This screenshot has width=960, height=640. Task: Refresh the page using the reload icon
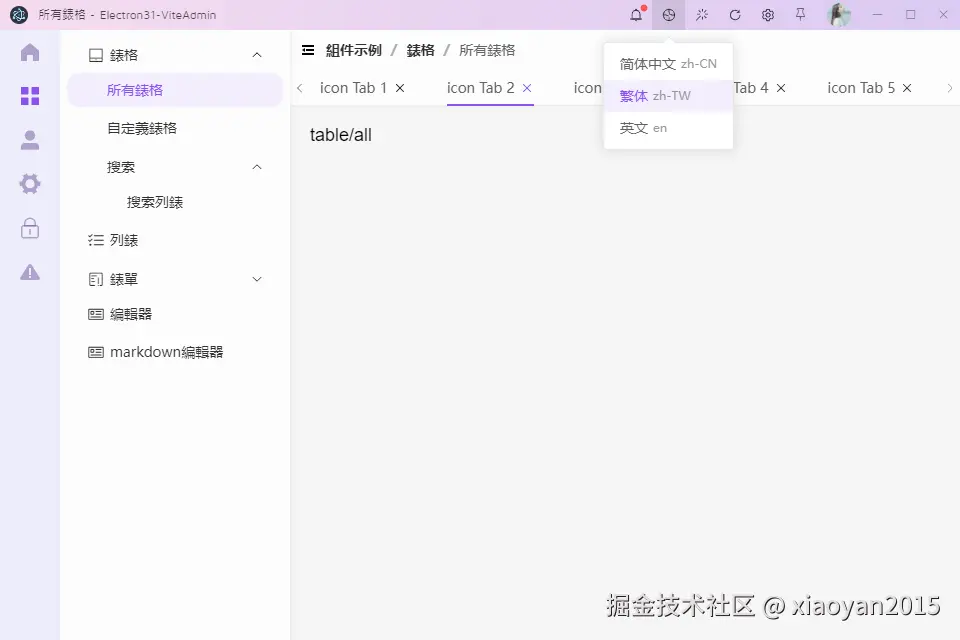[734, 14]
